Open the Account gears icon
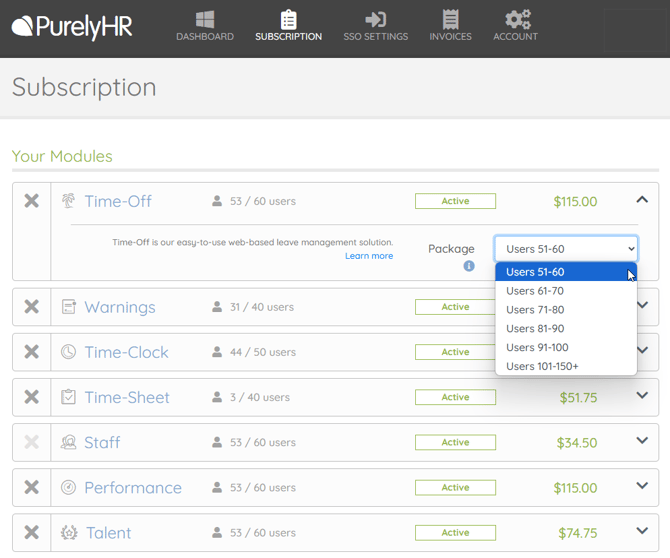This screenshot has height=558, width=670. tap(518, 19)
